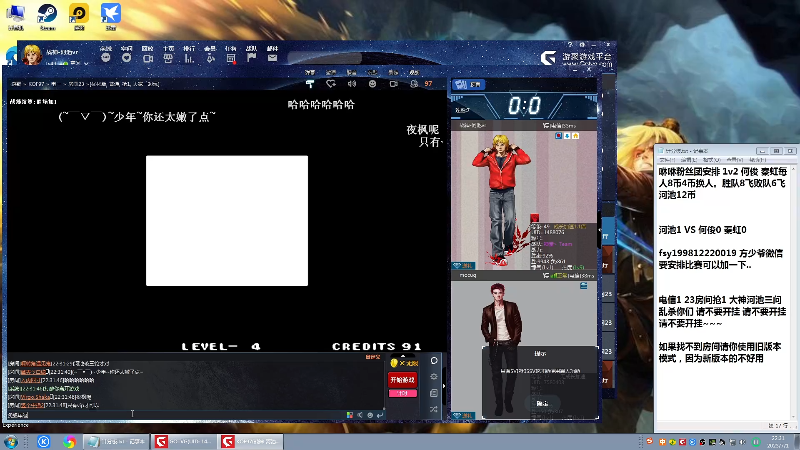Click the smiley face icon above game screen

click(x=372, y=84)
